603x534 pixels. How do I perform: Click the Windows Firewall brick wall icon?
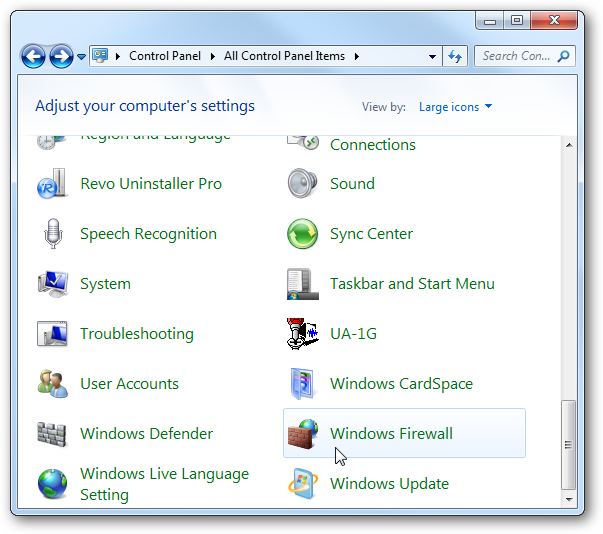pyautogui.click(x=302, y=434)
